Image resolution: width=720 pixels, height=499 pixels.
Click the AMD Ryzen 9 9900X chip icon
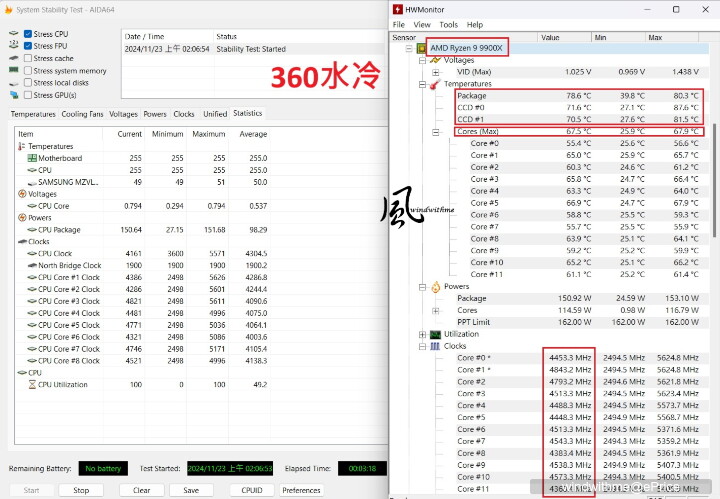point(421,48)
